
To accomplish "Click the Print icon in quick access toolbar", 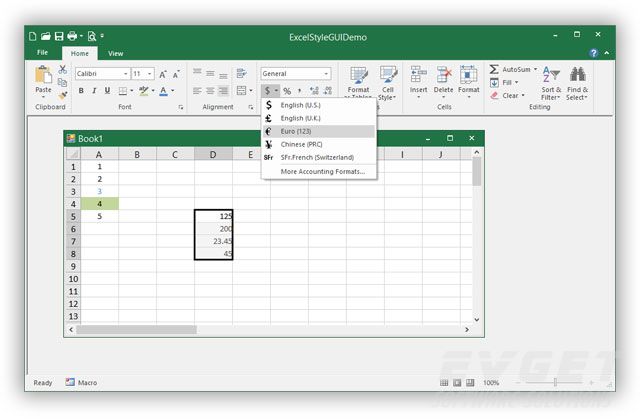I will [x=72, y=36].
